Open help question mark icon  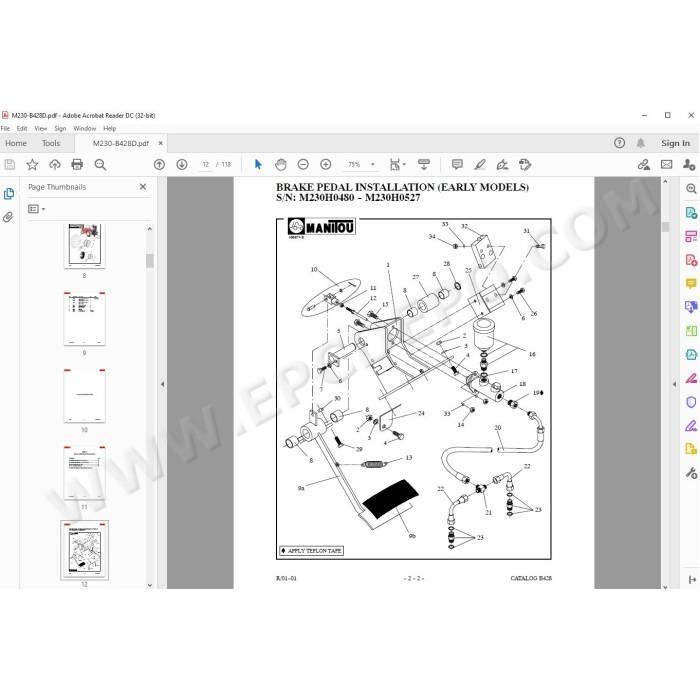coord(619,143)
